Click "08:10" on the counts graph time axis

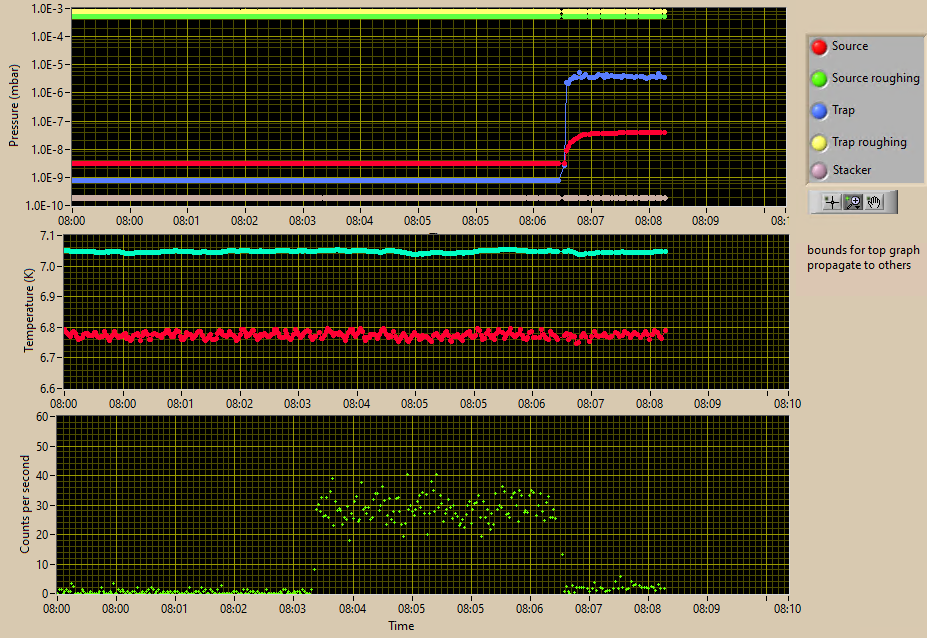[787, 608]
